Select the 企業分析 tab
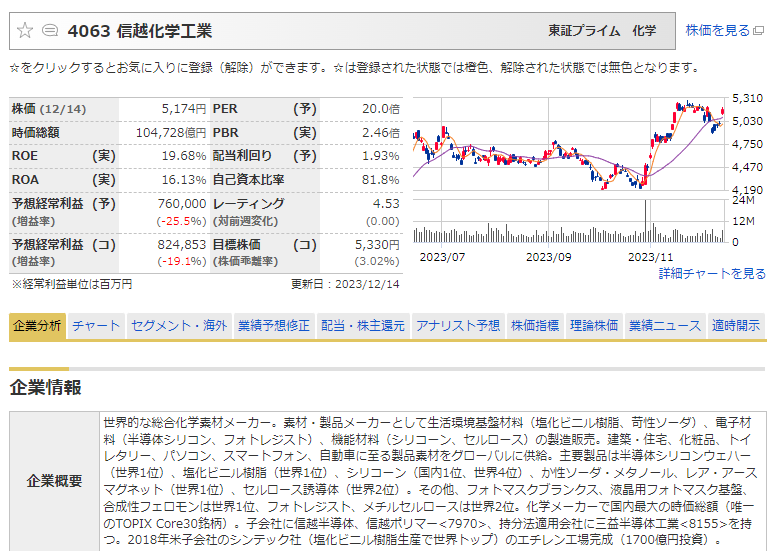This screenshot has height=551, width=780. (37, 326)
